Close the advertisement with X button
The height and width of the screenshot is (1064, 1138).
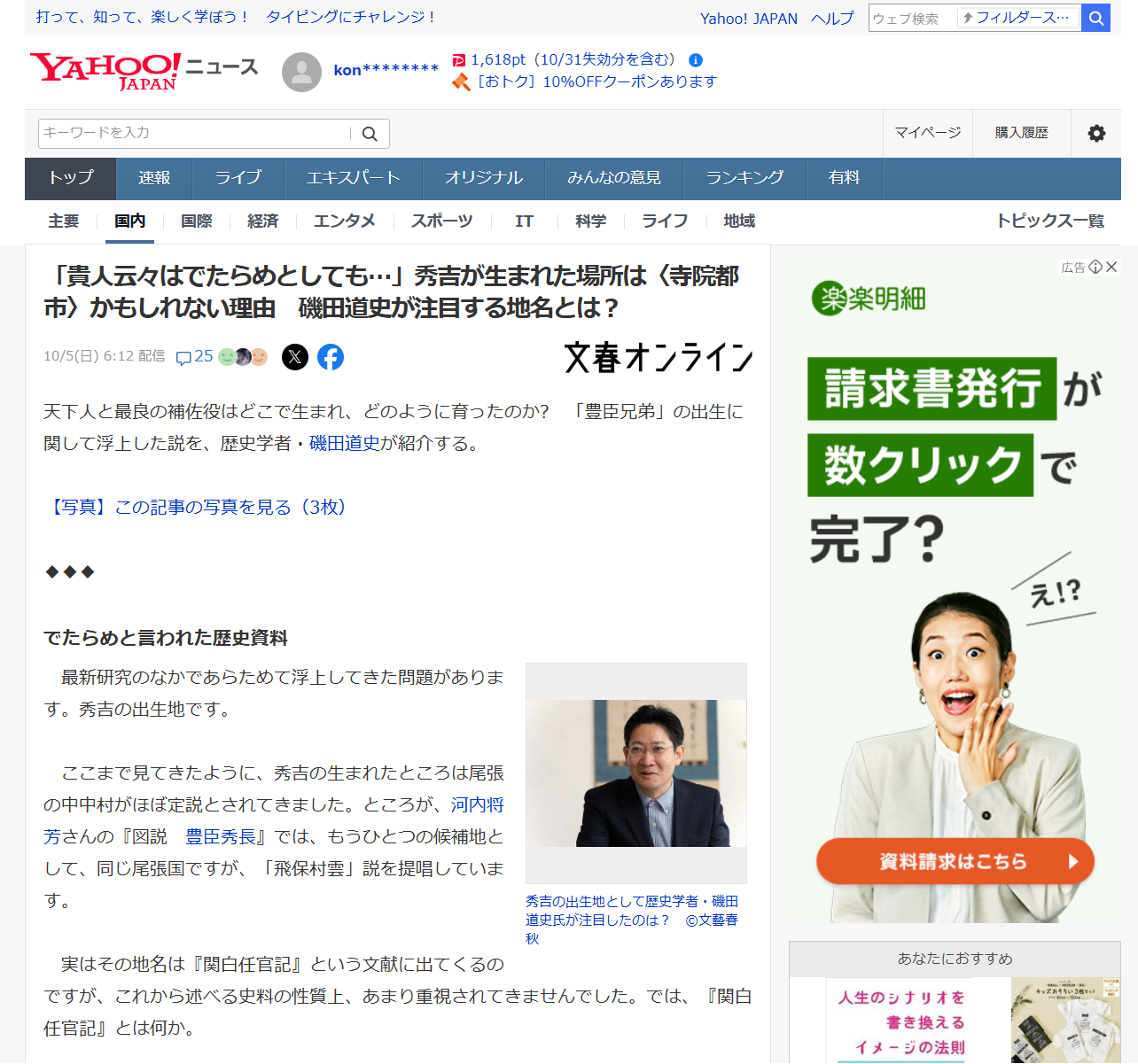pos(1111,267)
